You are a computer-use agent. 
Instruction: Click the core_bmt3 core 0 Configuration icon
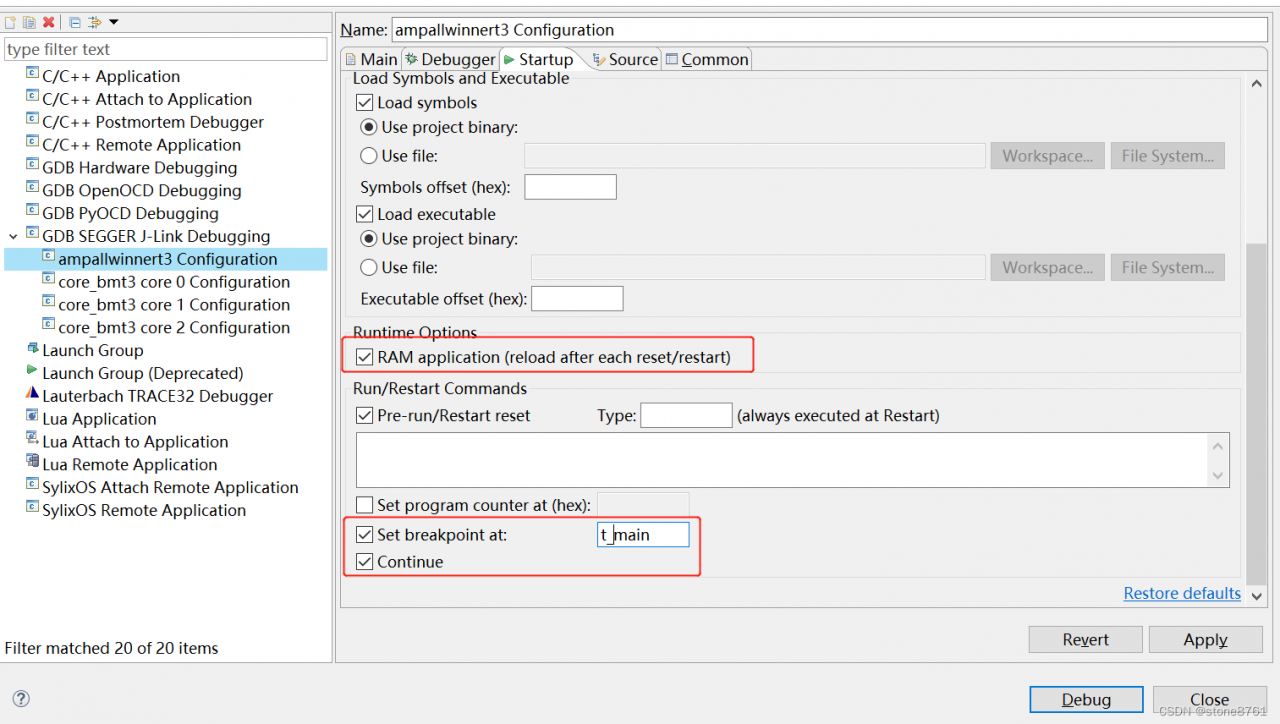pos(49,281)
